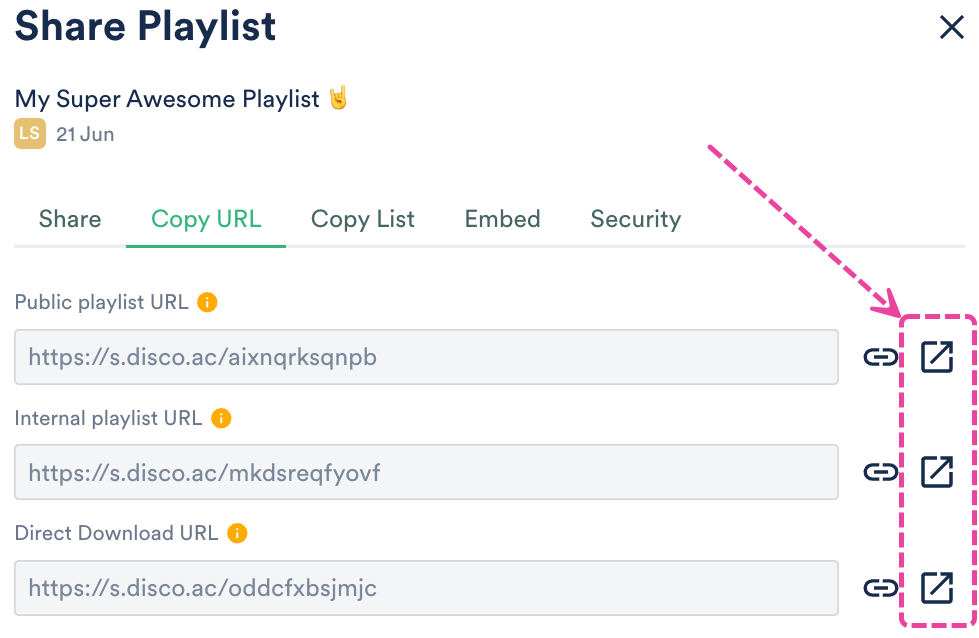
Task: Focus the Internal playlist URL field
Action: click(x=426, y=472)
